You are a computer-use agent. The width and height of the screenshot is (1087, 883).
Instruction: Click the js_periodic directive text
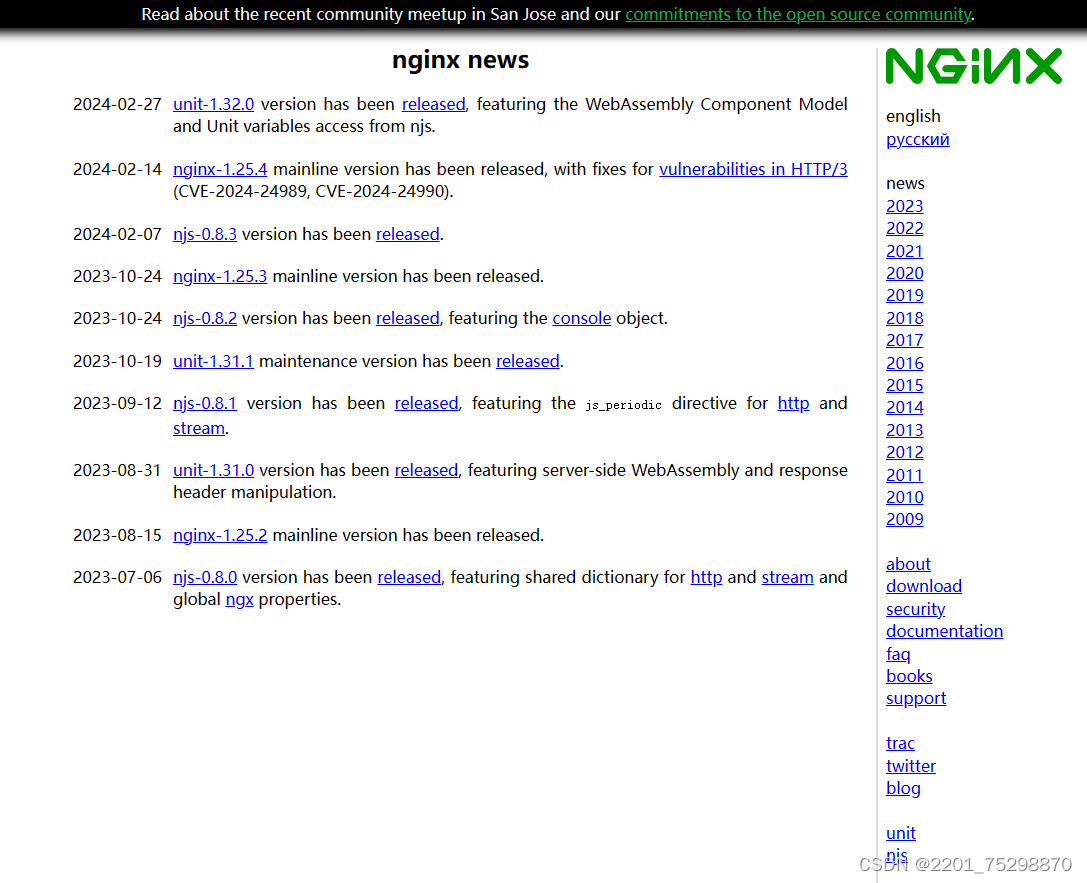(x=623, y=405)
